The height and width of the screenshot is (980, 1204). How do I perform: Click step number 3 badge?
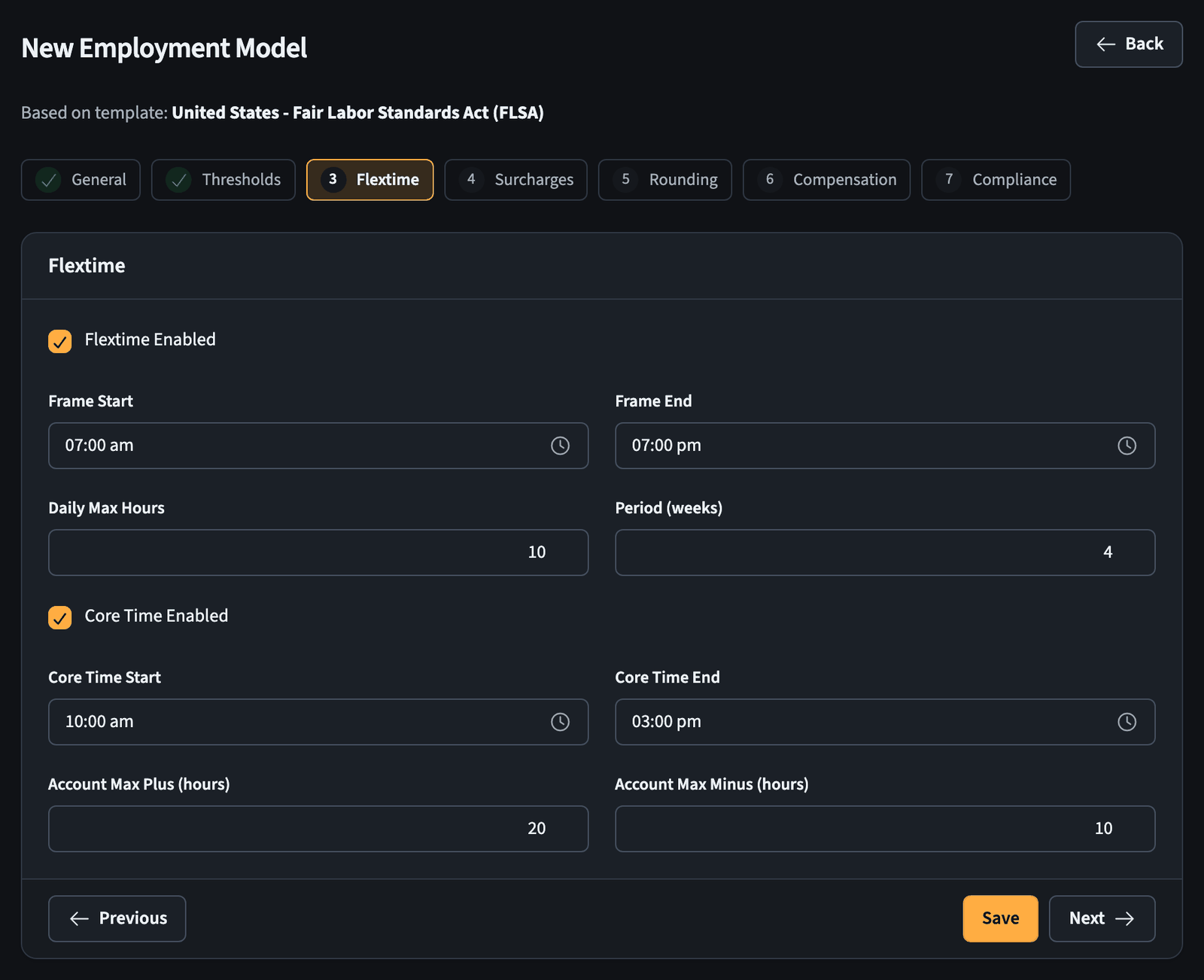pyautogui.click(x=333, y=179)
